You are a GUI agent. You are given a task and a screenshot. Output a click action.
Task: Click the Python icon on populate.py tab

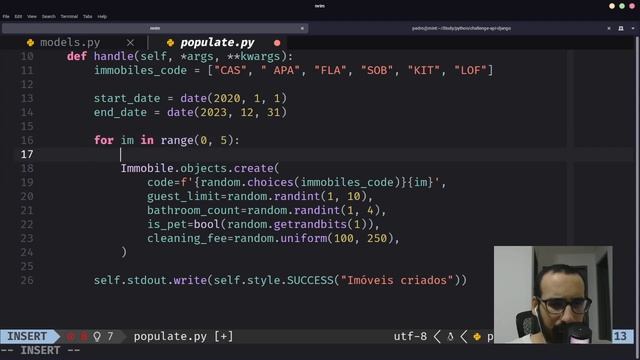tap(170, 42)
